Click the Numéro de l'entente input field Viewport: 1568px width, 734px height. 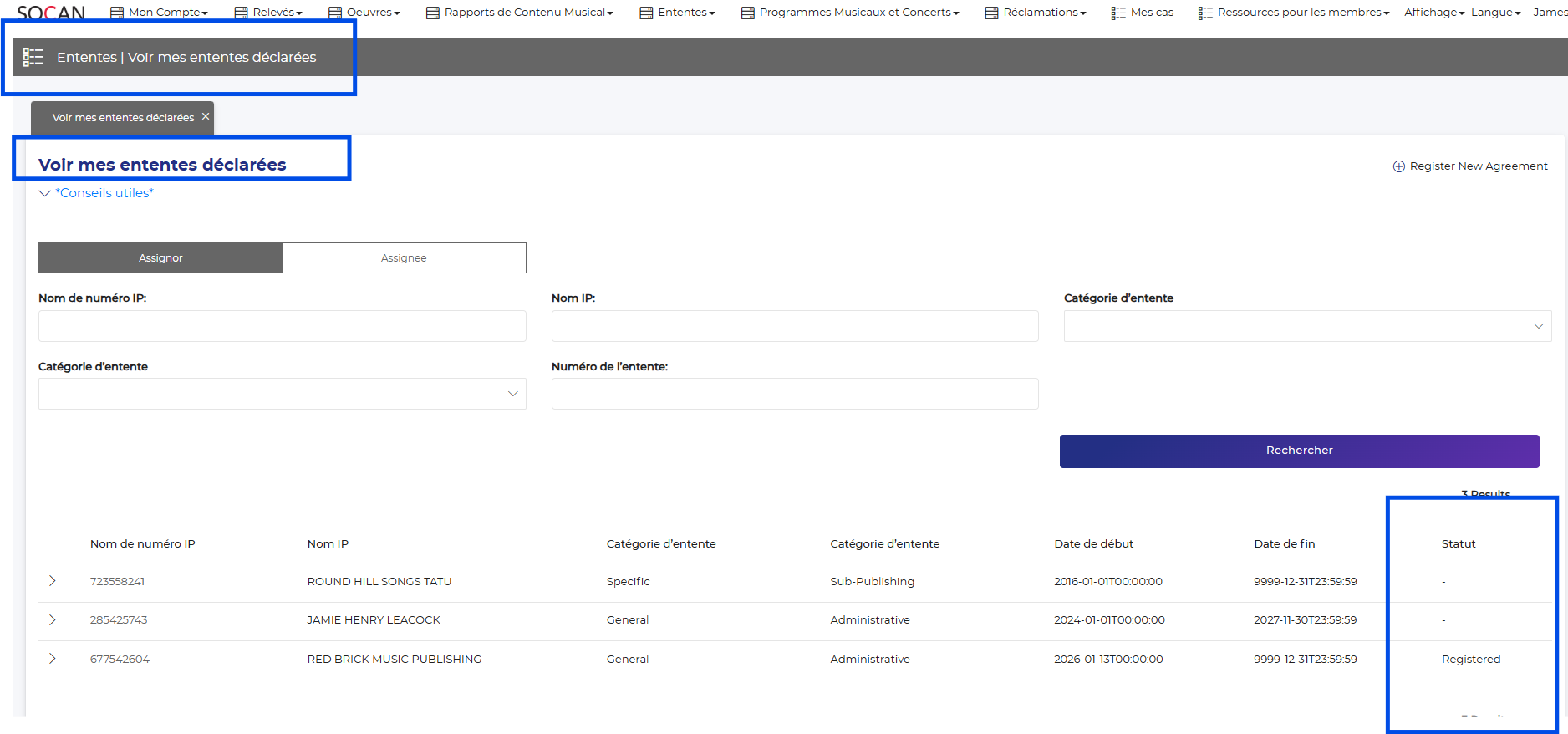[x=794, y=394]
